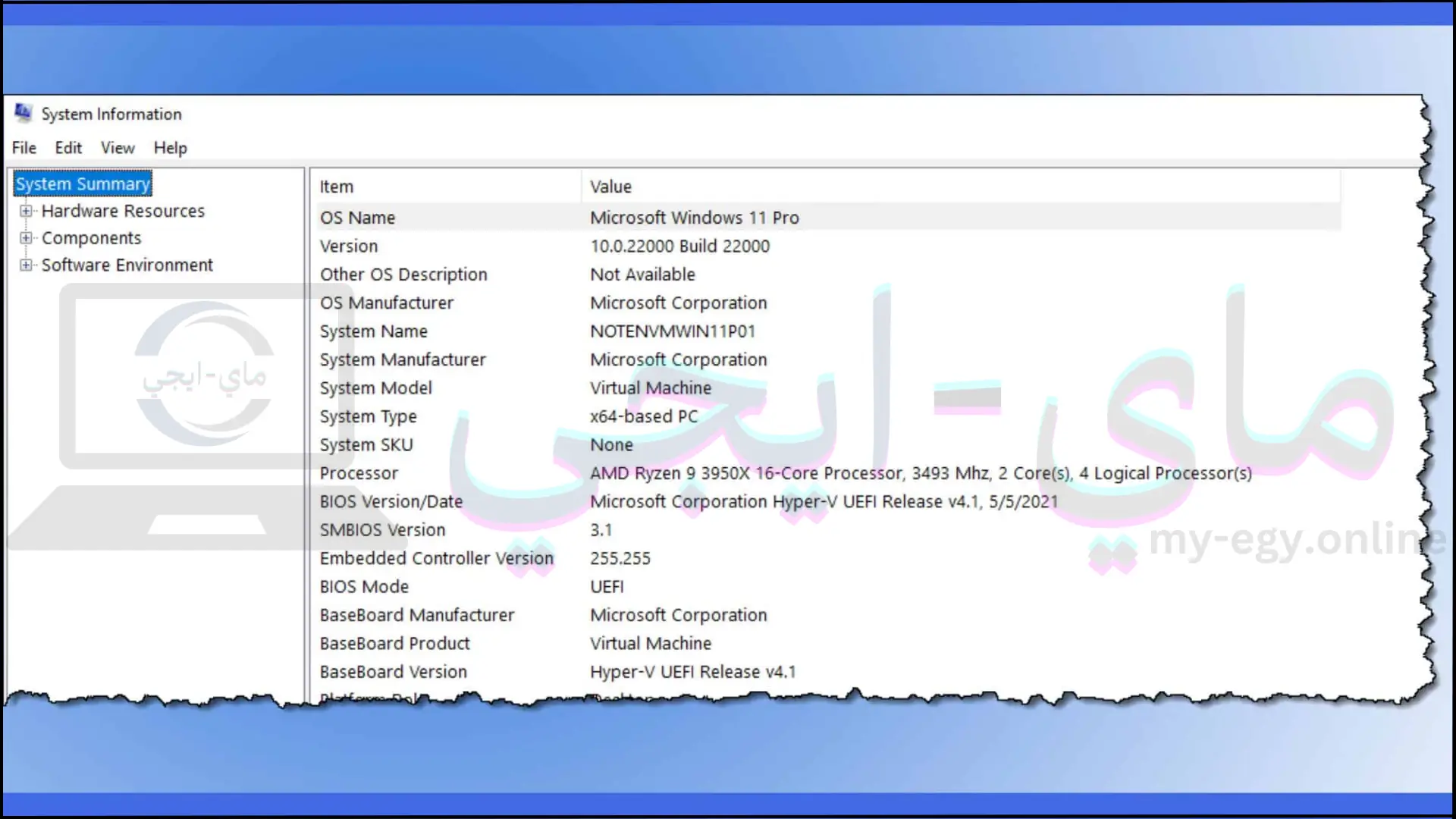1456x819 pixels.
Task: Select the BIOS Version/Date row label
Action: (391, 502)
